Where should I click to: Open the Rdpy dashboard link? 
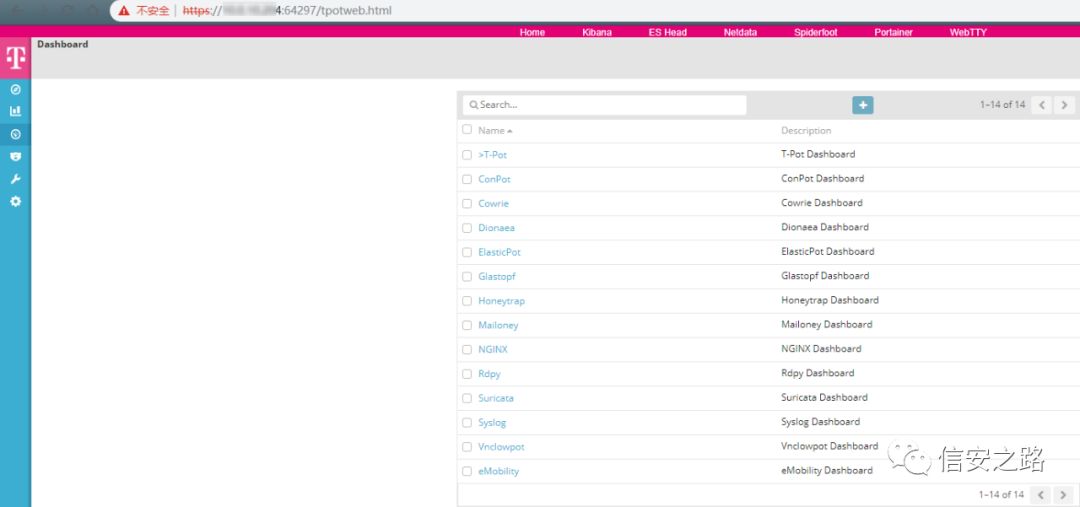click(x=489, y=374)
